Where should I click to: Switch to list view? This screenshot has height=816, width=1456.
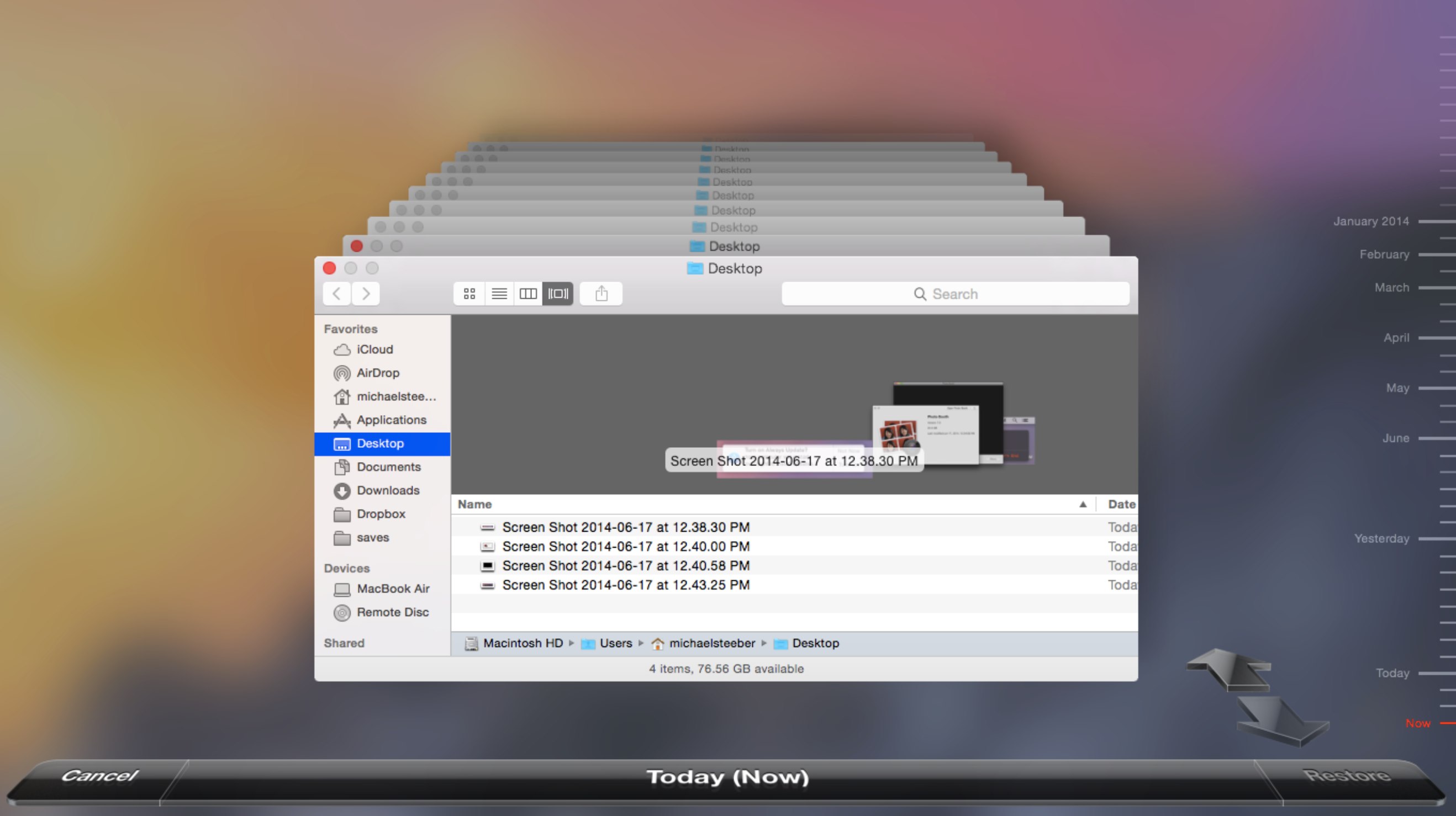click(499, 294)
